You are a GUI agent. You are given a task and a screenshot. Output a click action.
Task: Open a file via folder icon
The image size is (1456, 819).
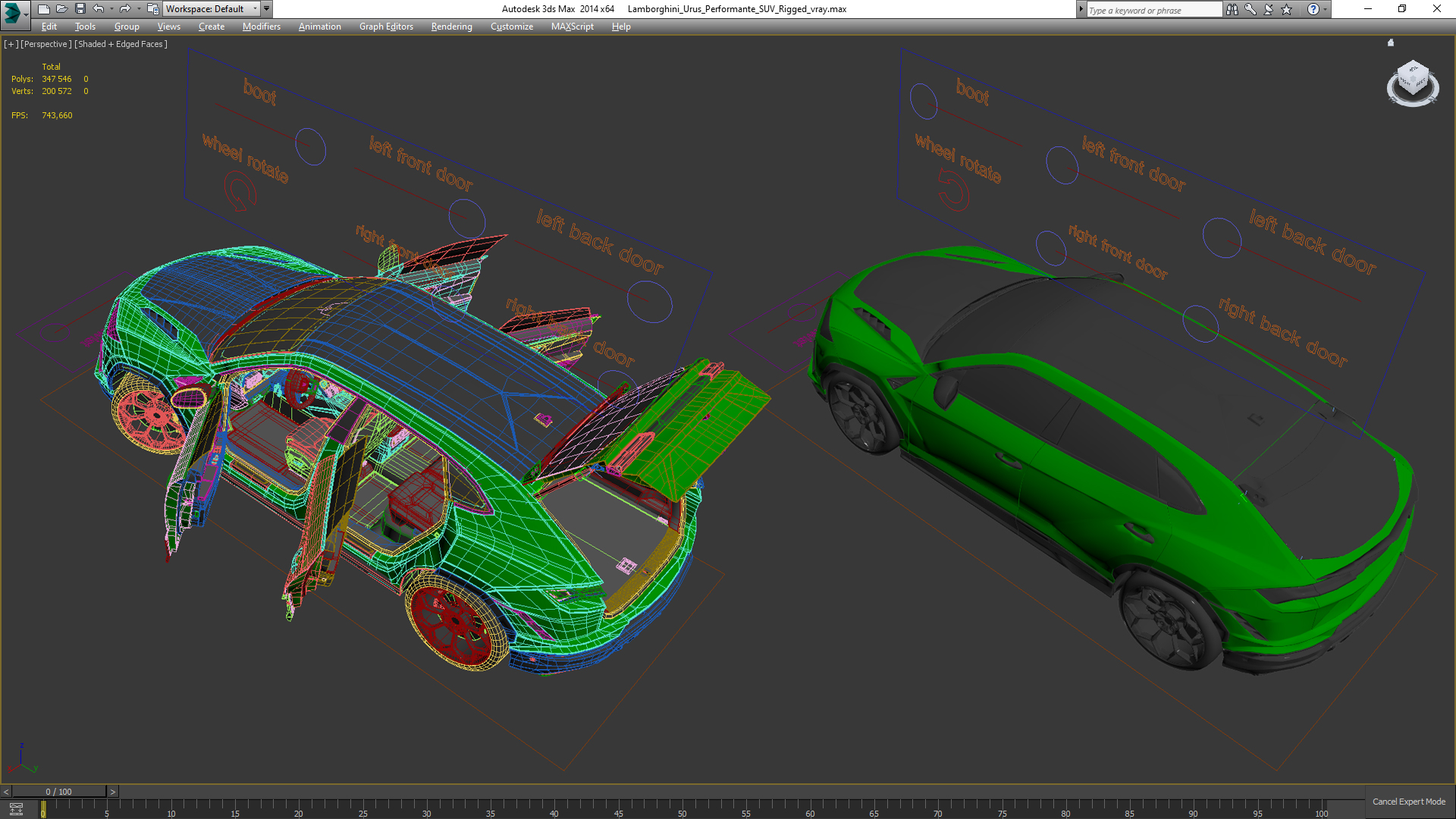pyautogui.click(x=62, y=9)
